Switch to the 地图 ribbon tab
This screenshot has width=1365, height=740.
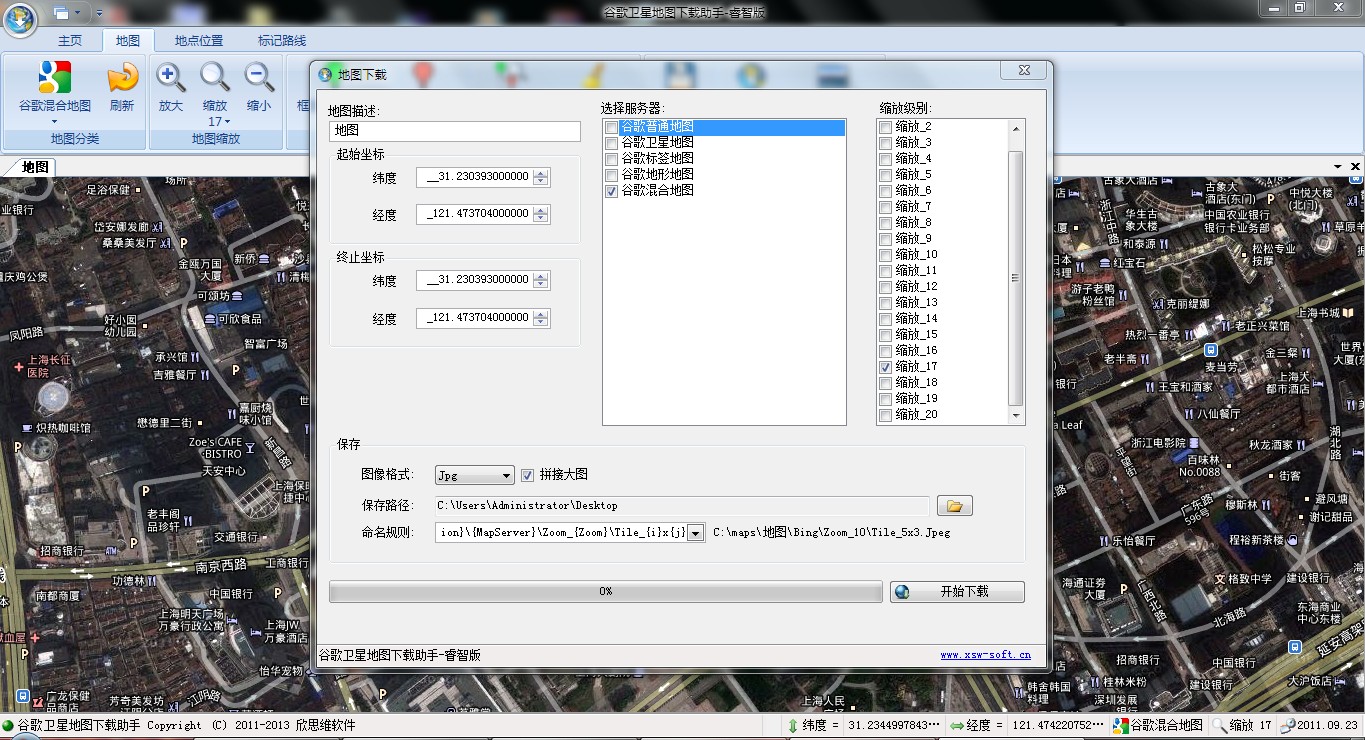coord(128,41)
